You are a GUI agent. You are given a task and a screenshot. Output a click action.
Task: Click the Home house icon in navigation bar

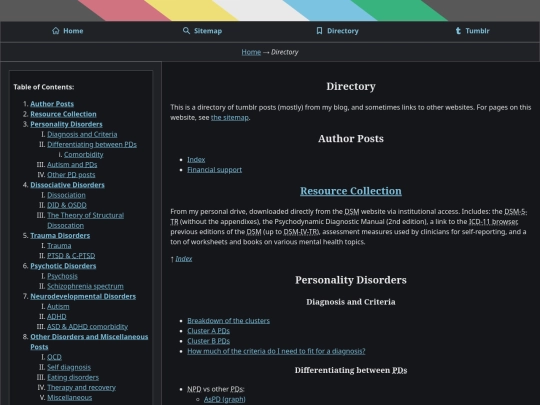coord(56,31)
